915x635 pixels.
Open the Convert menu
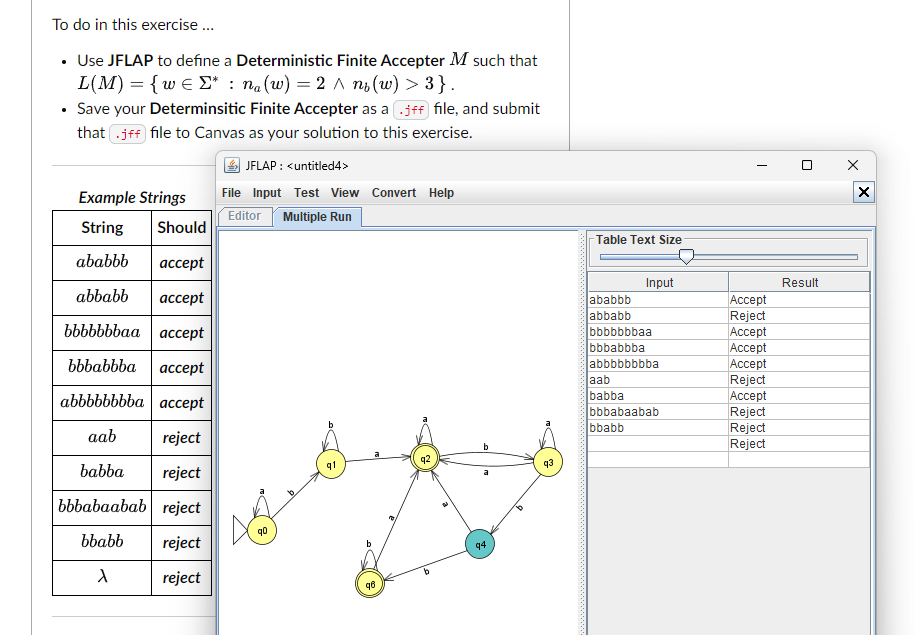pyautogui.click(x=394, y=193)
